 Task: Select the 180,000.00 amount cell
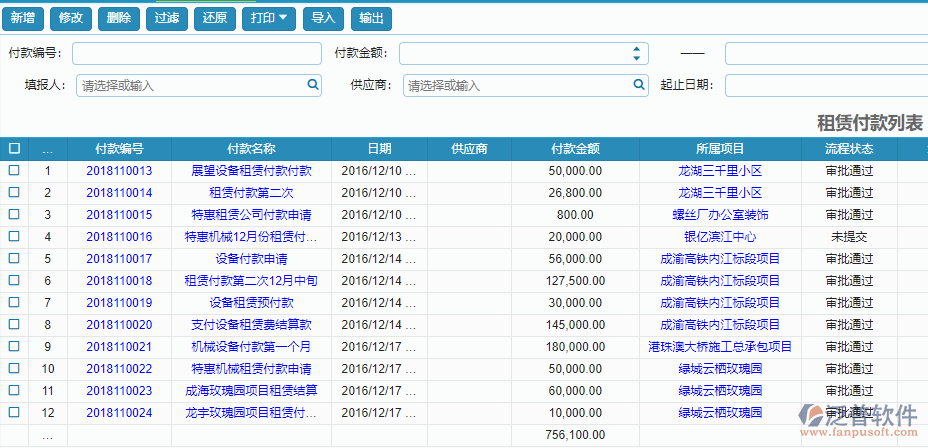click(575, 347)
